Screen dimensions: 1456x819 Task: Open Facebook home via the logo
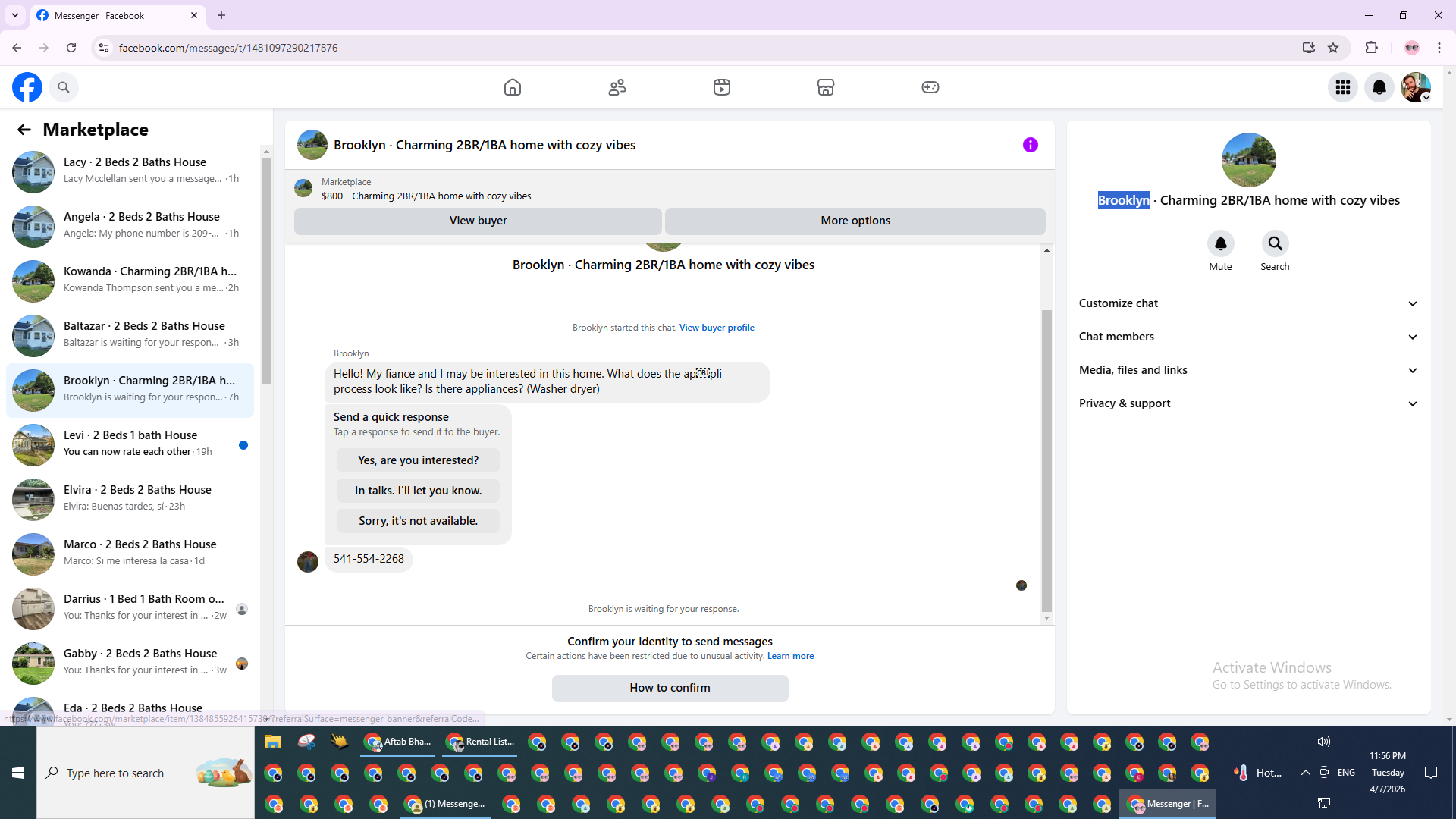(27, 87)
